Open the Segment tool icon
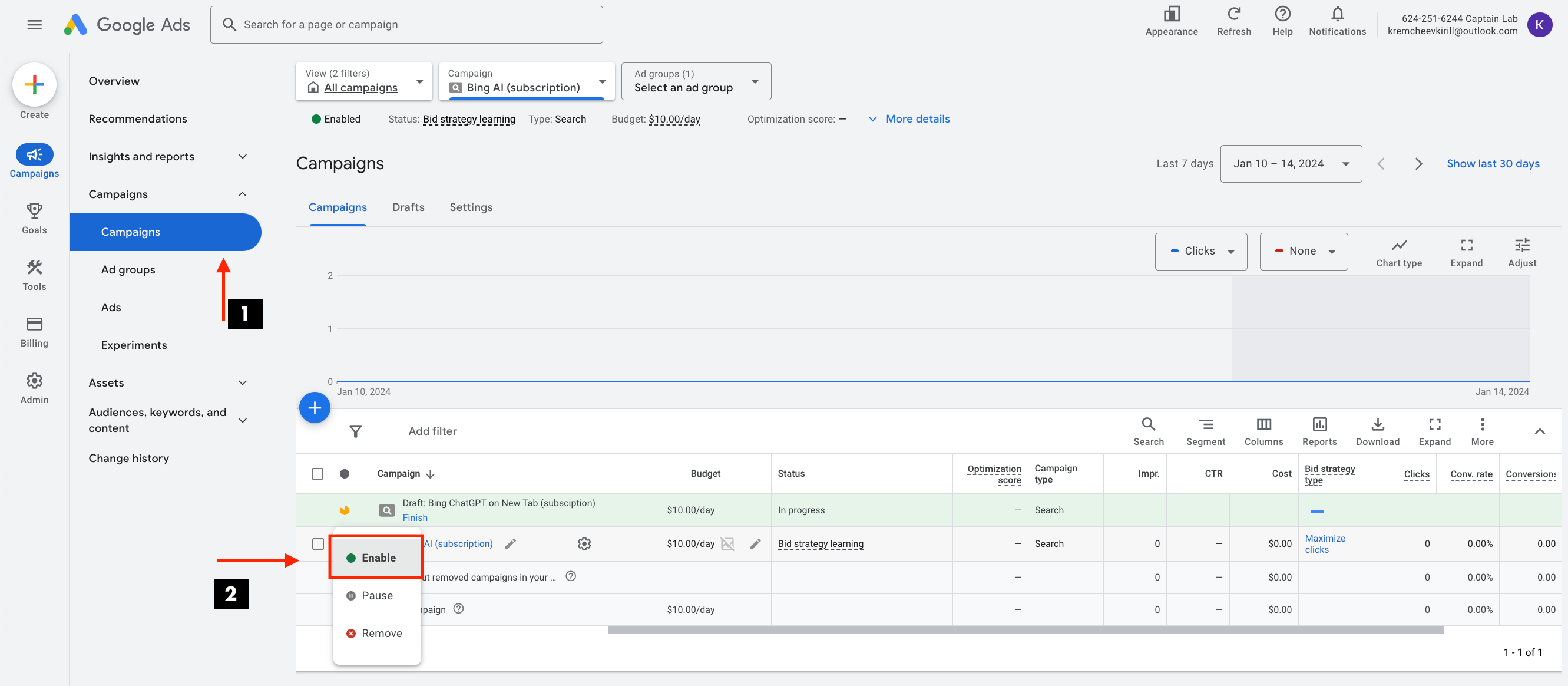This screenshot has width=1568, height=686. [1205, 425]
